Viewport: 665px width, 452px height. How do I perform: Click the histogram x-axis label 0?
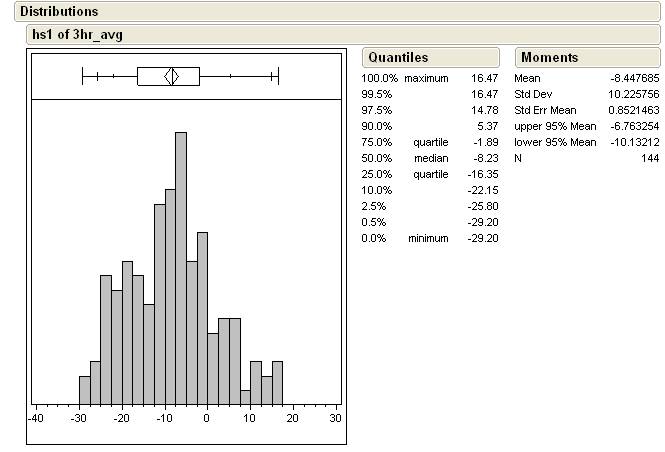click(207, 417)
